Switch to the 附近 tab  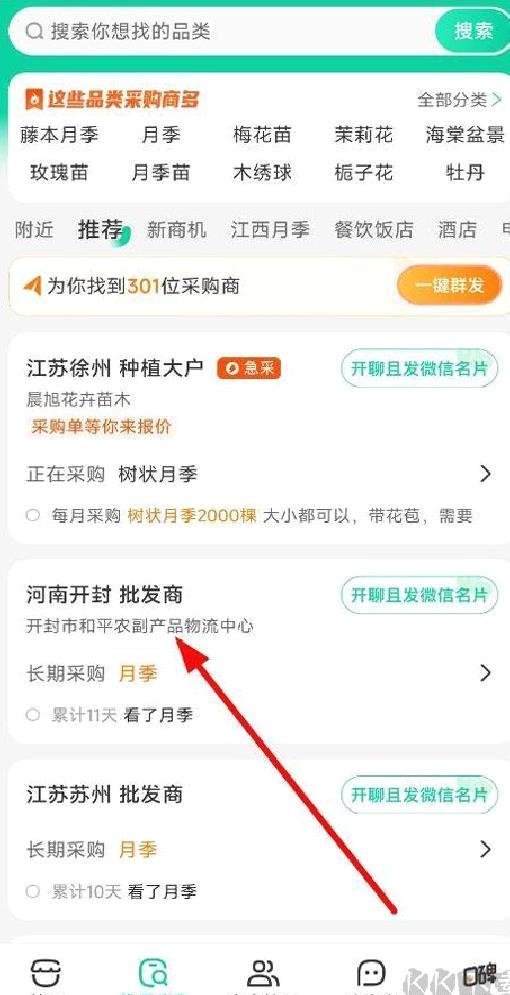(35, 229)
